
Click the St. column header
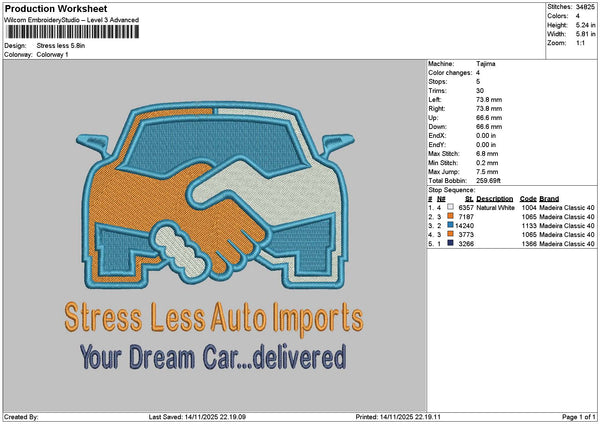coord(469,199)
